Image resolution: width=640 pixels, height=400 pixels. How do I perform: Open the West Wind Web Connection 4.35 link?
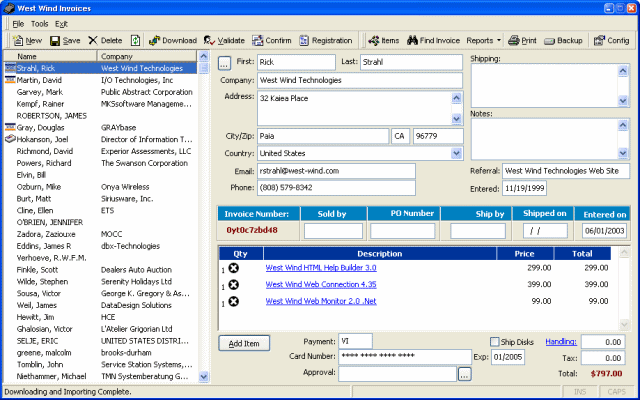coord(320,284)
